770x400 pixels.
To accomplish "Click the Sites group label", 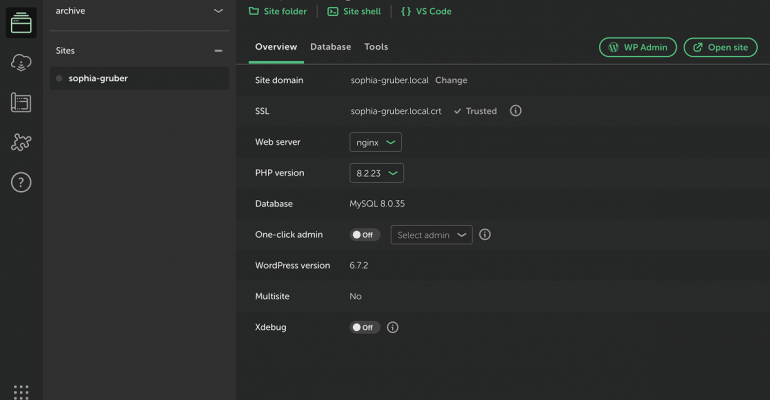I will click(x=65, y=51).
